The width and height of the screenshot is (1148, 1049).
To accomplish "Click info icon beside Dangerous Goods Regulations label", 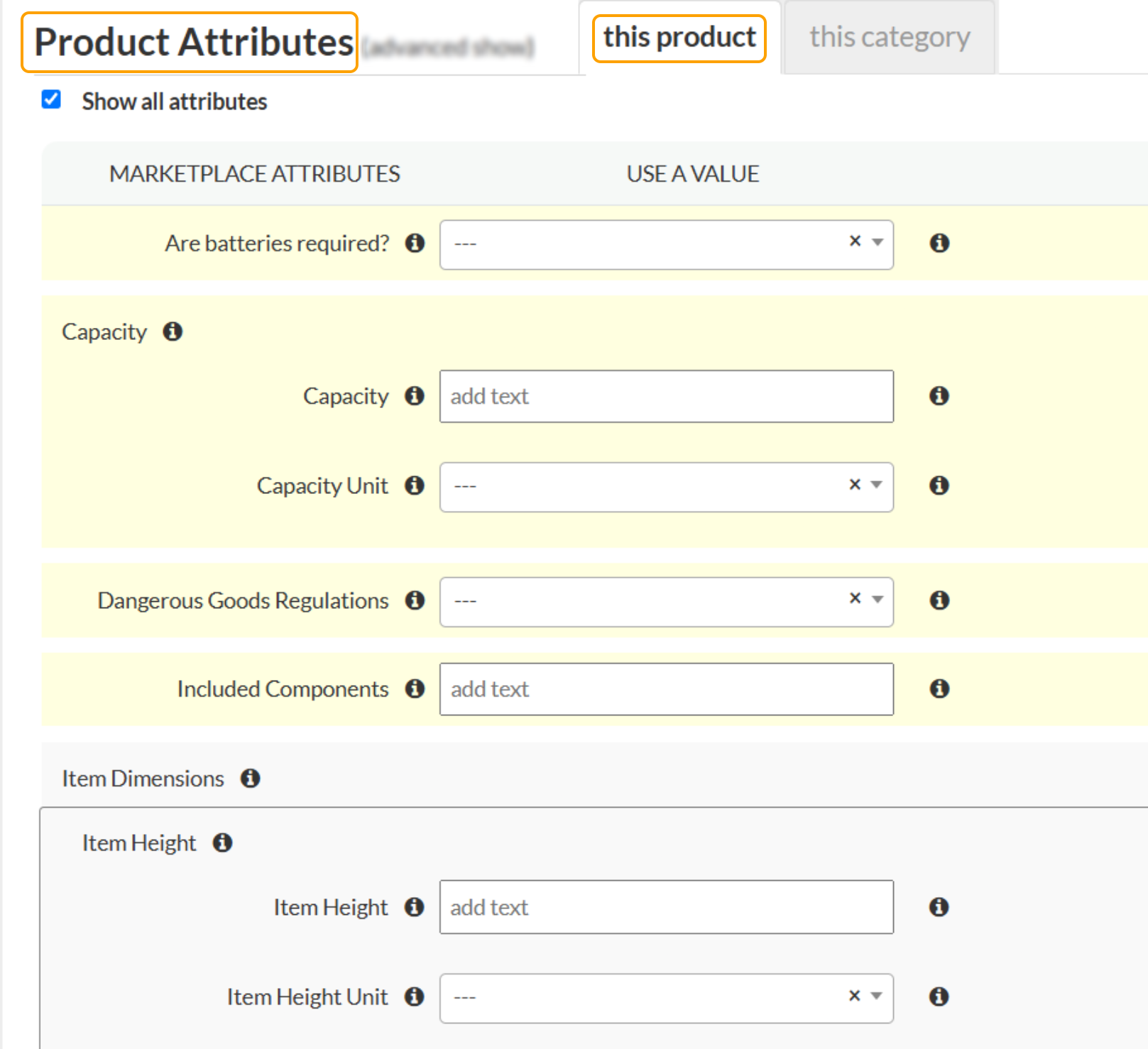I will click(x=415, y=600).
